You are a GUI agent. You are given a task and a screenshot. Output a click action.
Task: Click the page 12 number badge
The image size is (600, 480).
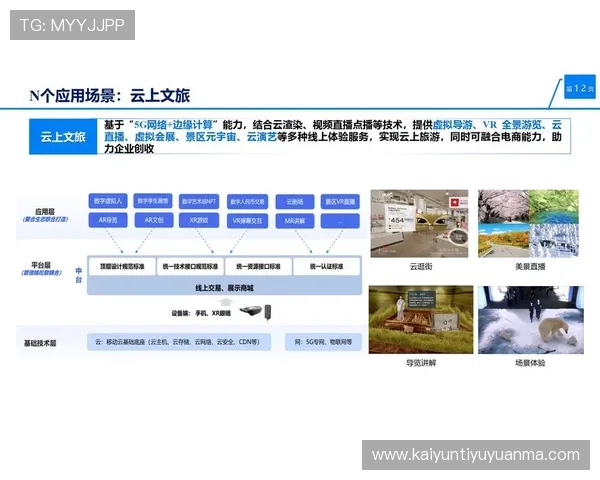[x=580, y=87]
